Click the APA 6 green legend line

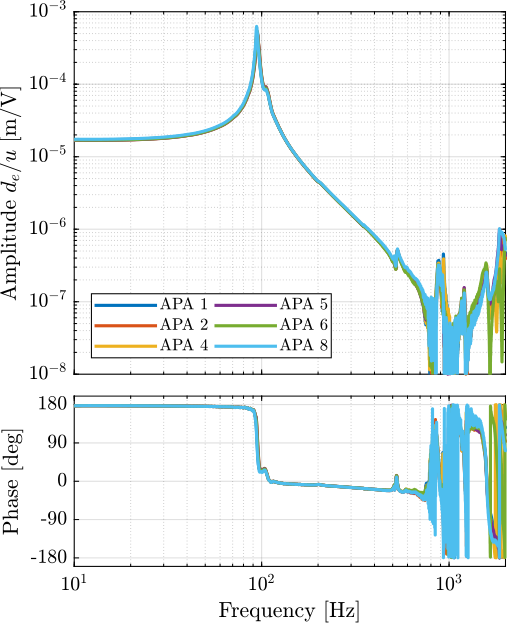(246, 326)
